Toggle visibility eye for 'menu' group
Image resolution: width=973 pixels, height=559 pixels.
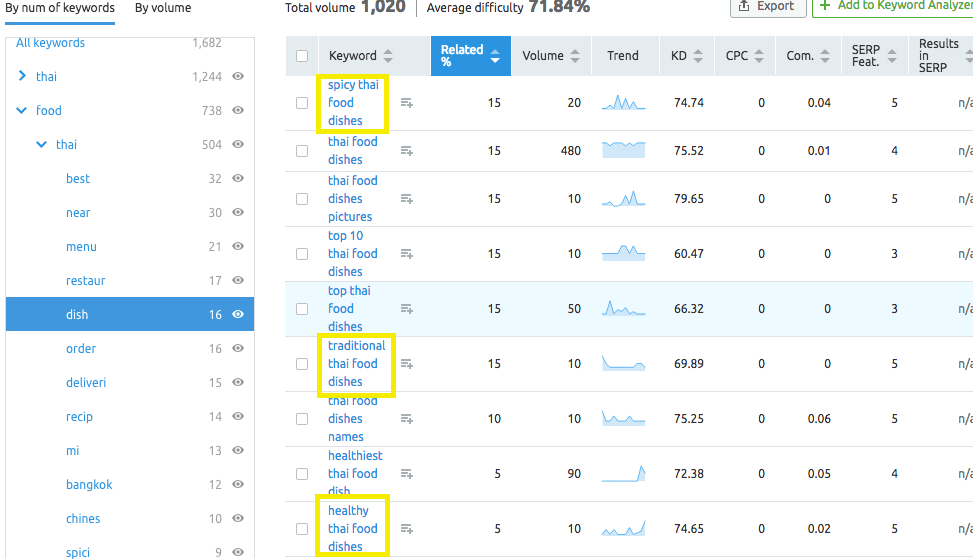(x=238, y=246)
